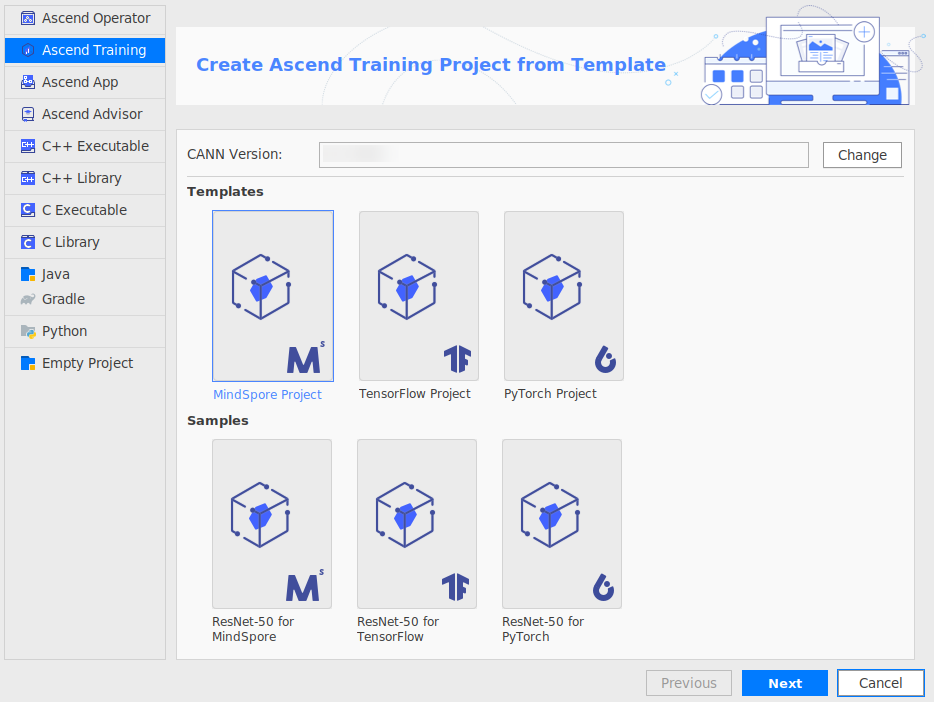Click the Java folder icon
Viewport: 934px width, 702px height.
pyautogui.click(x=27, y=274)
